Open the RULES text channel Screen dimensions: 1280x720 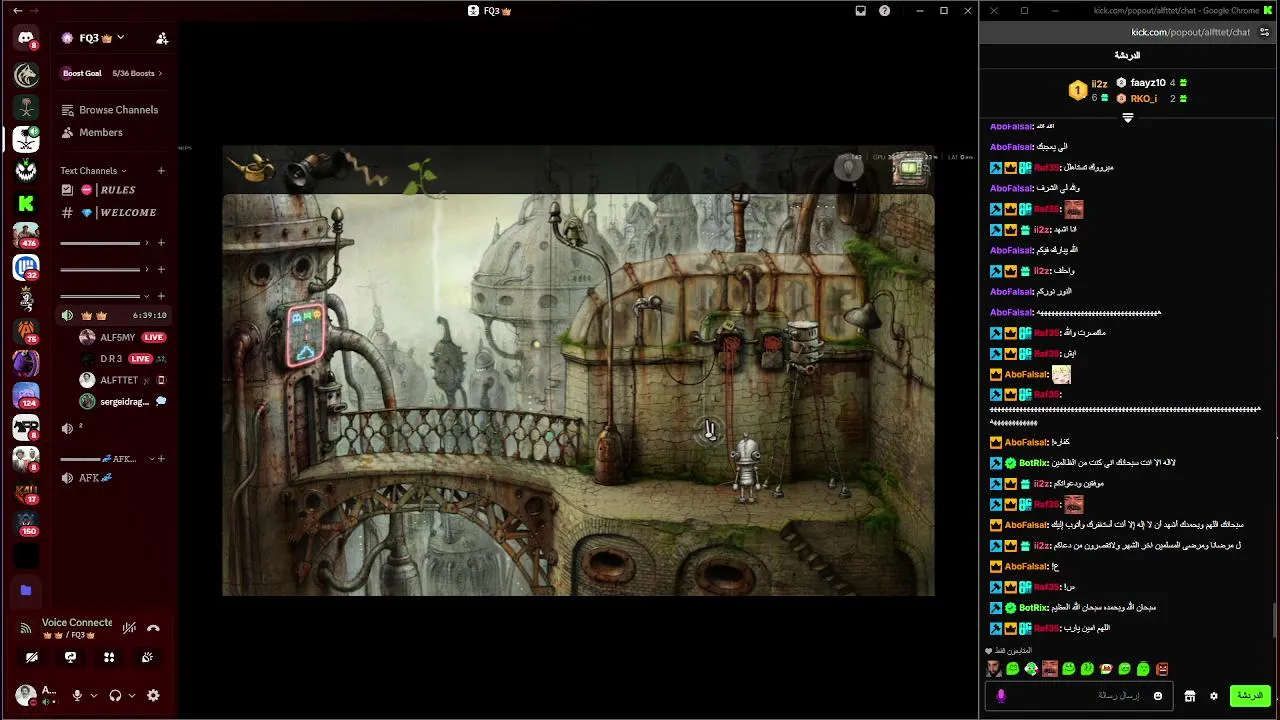click(112, 190)
